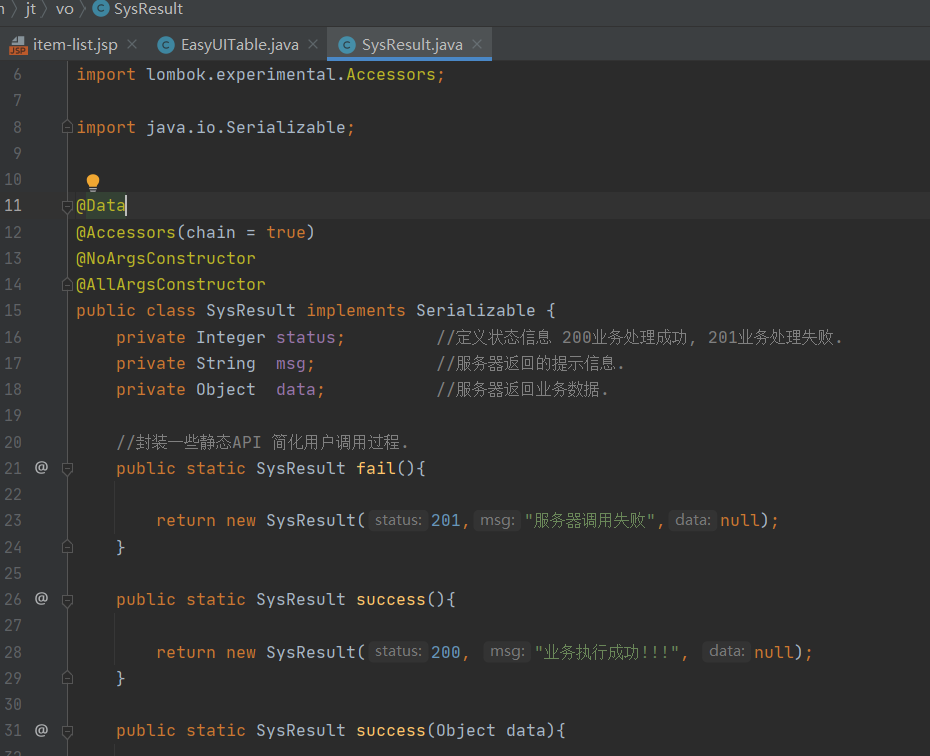This screenshot has height=756, width=930.
Task: Click the data field on line 18
Action: [x=295, y=390]
